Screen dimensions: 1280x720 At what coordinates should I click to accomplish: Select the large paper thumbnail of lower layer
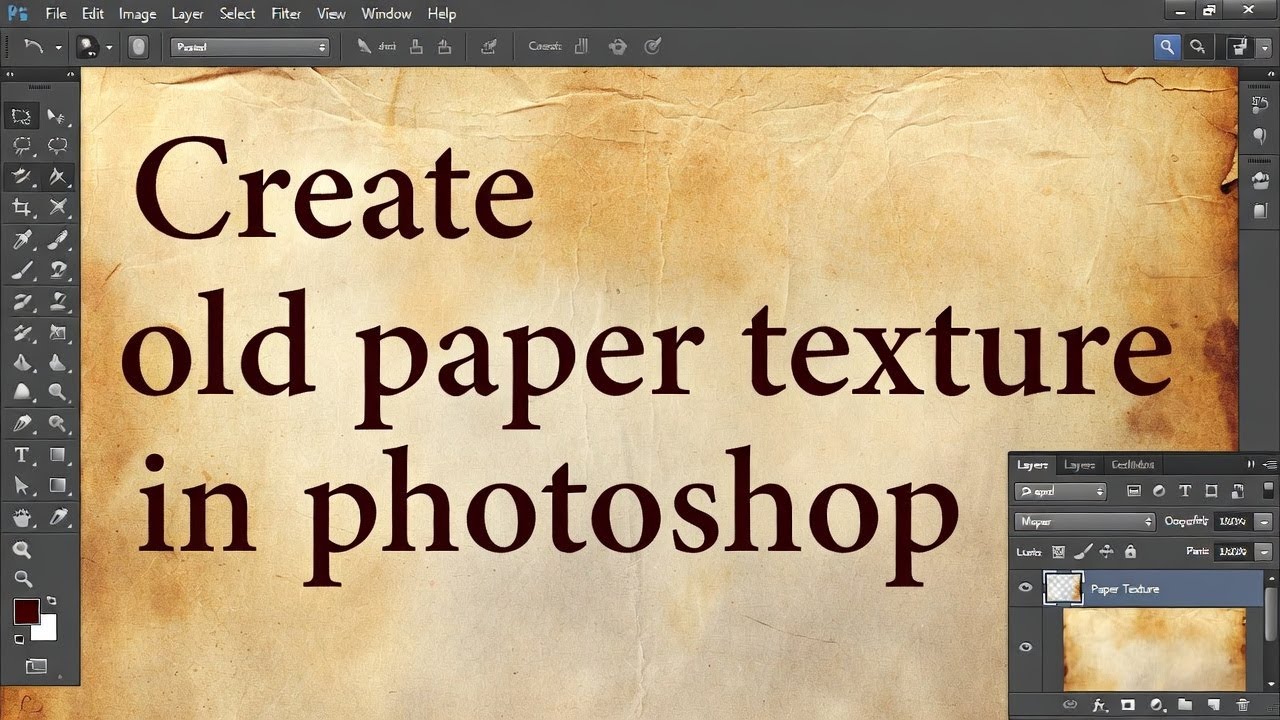click(1154, 649)
